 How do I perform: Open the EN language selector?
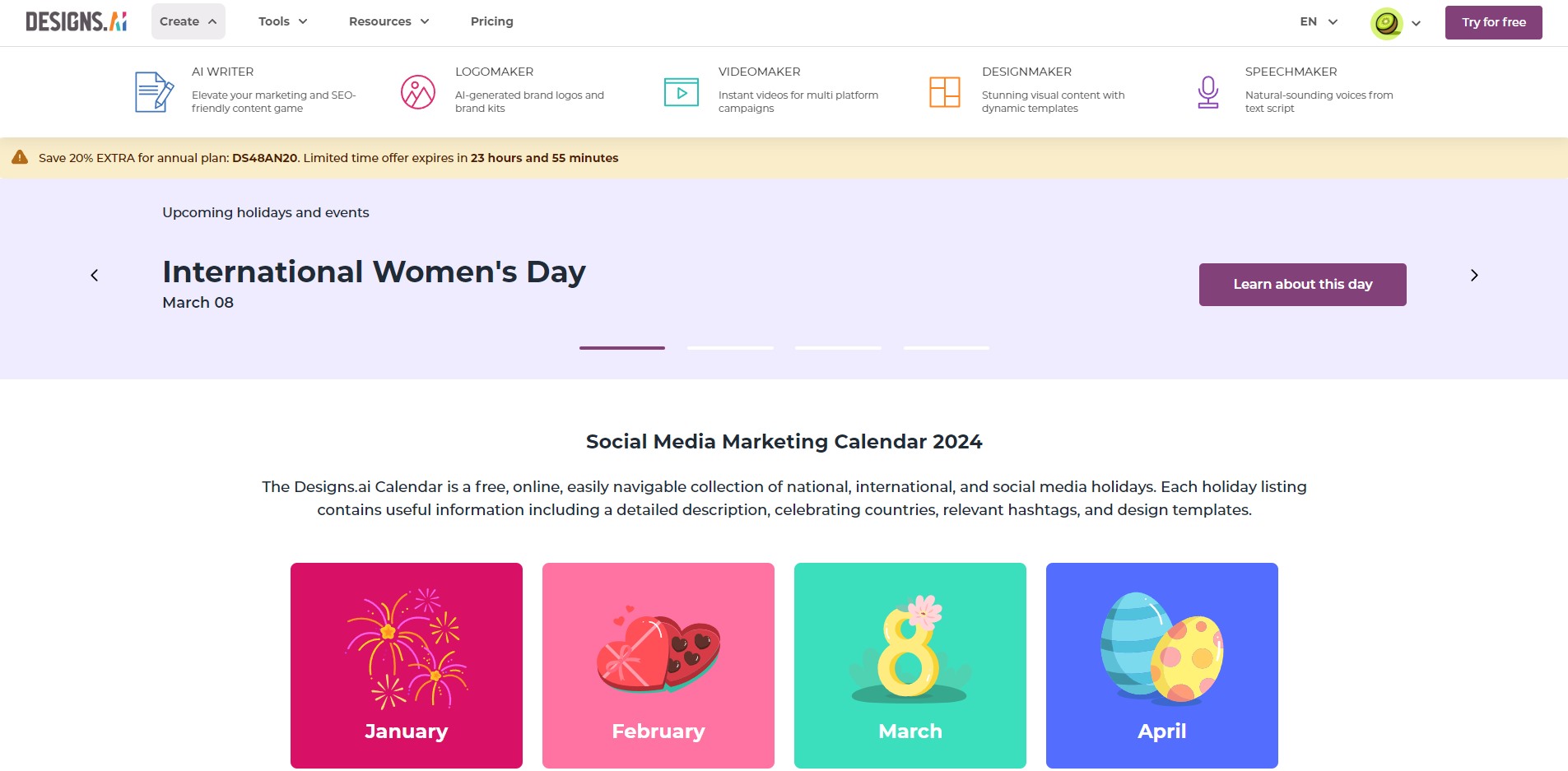point(1319,21)
